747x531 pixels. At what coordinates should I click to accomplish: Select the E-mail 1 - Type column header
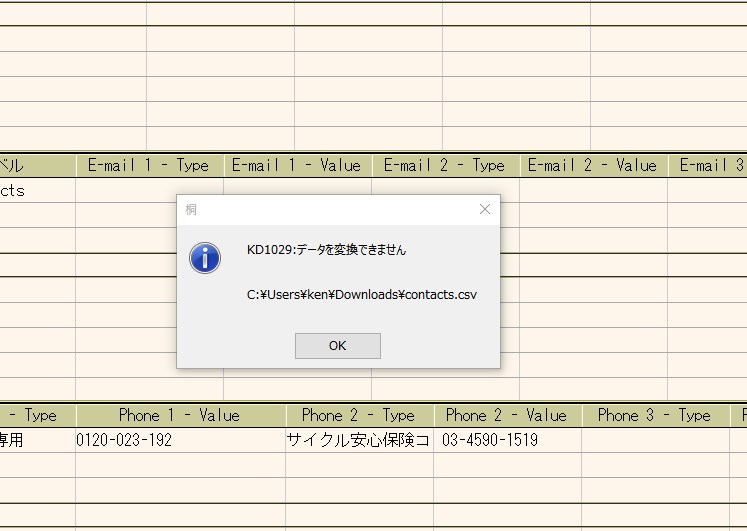click(x=148, y=166)
